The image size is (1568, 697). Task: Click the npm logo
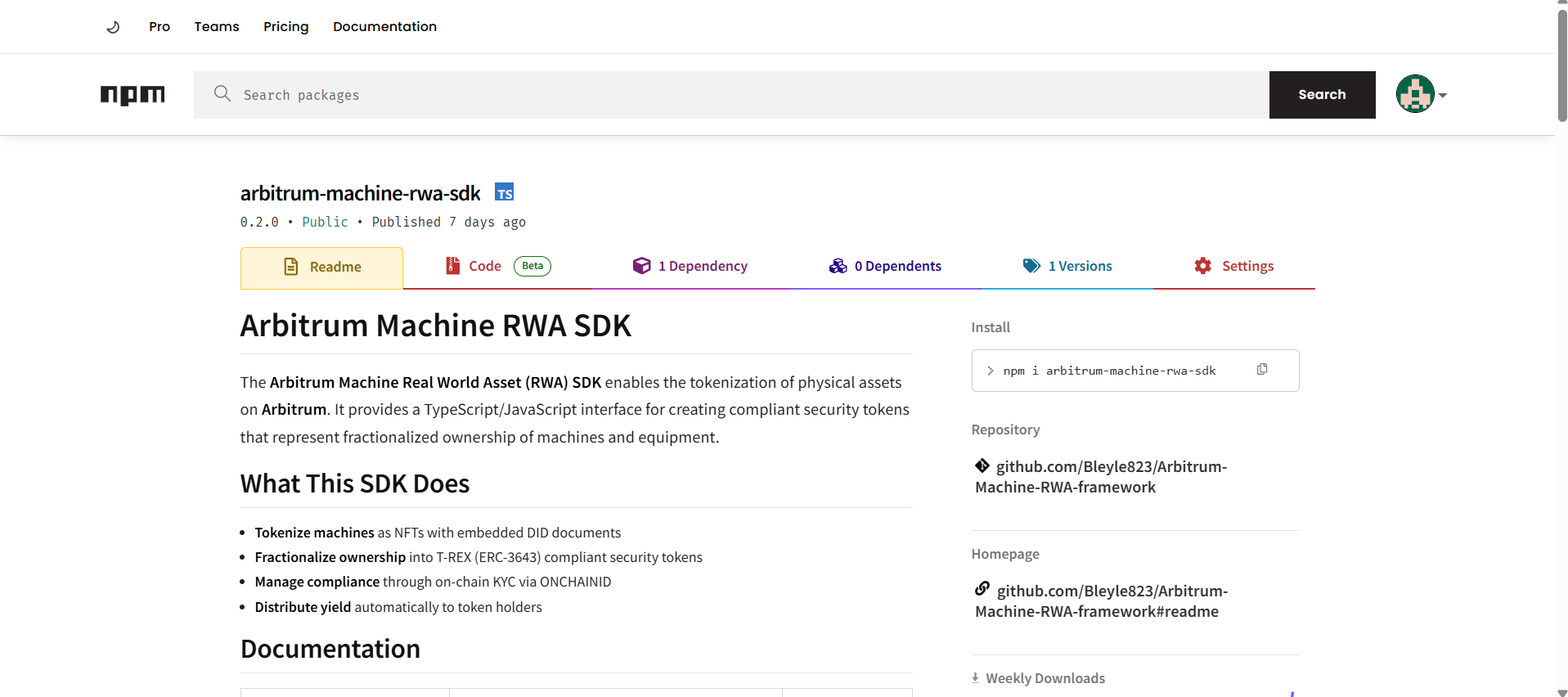tap(133, 95)
